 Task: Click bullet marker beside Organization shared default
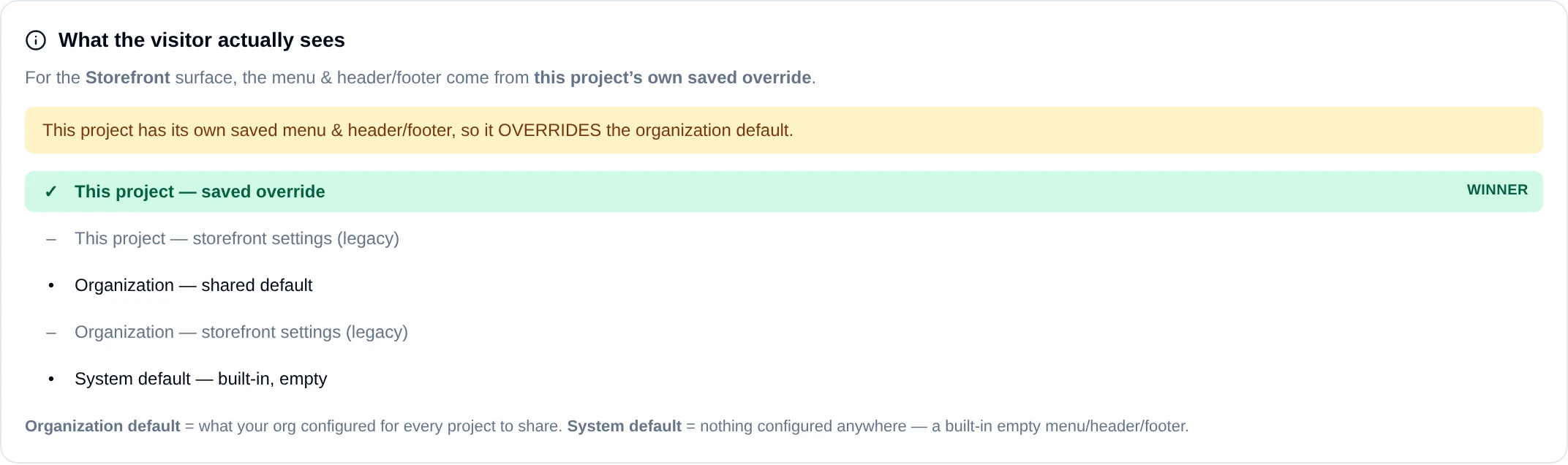point(51,286)
